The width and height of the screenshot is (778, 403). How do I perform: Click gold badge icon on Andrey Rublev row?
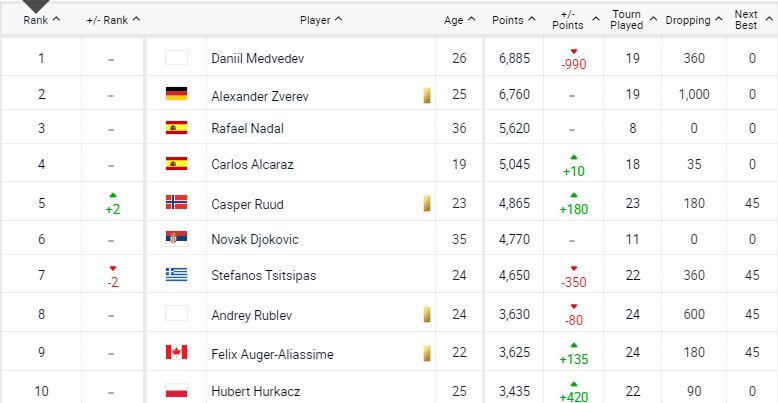tap(427, 315)
